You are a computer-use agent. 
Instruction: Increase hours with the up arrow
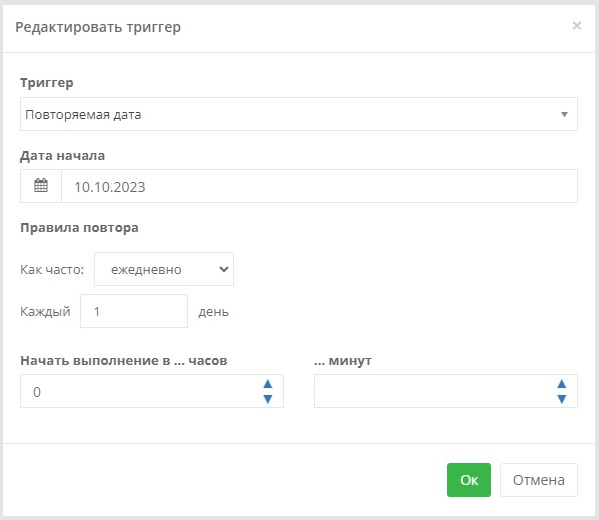click(268, 384)
